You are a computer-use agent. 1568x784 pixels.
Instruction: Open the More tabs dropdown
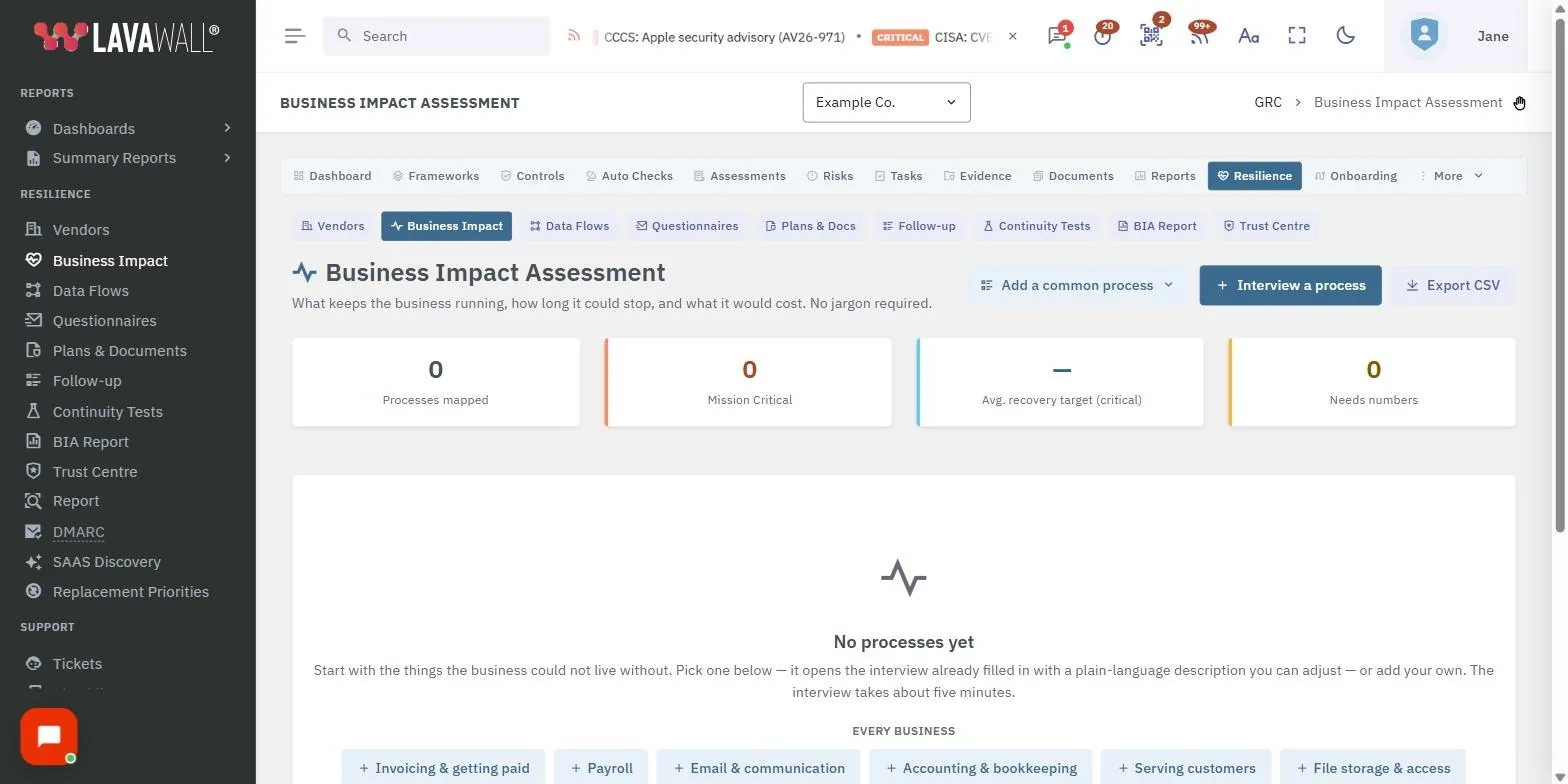pos(1452,176)
